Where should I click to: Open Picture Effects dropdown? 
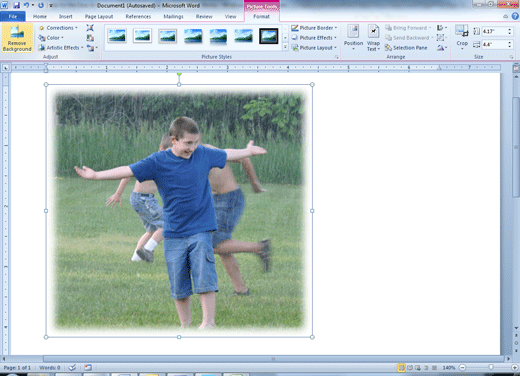point(314,38)
